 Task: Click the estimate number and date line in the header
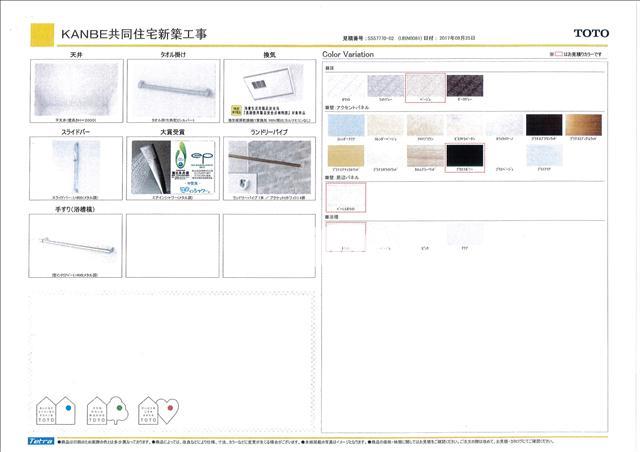tap(409, 38)
